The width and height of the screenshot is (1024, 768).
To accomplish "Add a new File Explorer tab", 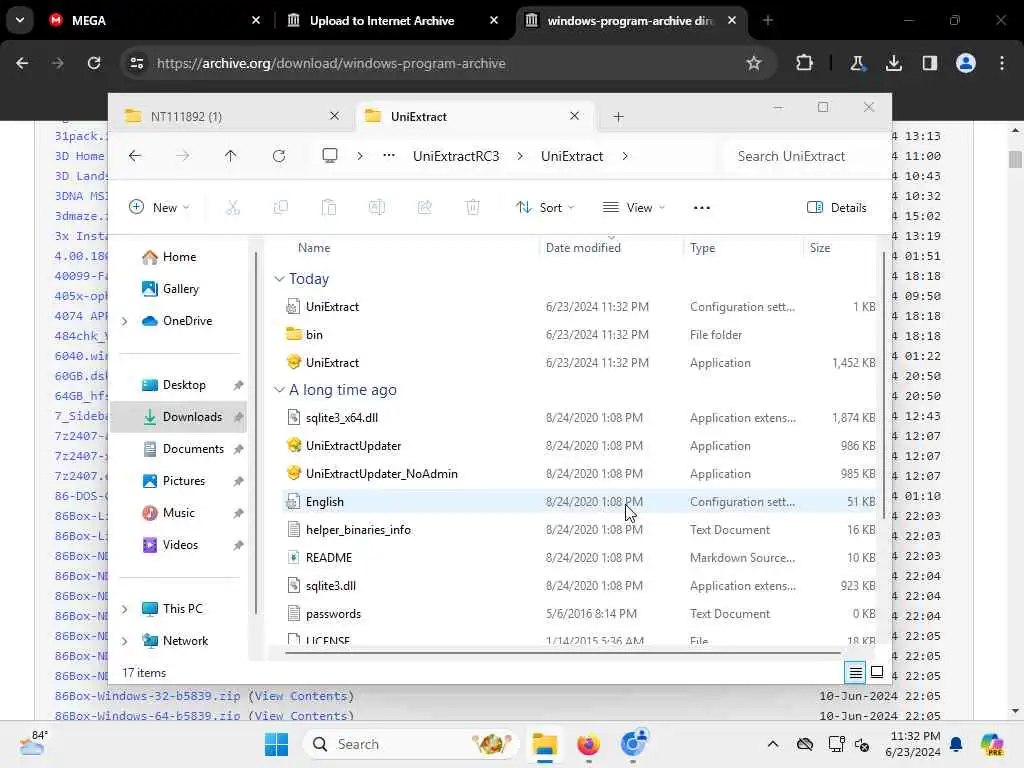I will [x=618, y=117].
